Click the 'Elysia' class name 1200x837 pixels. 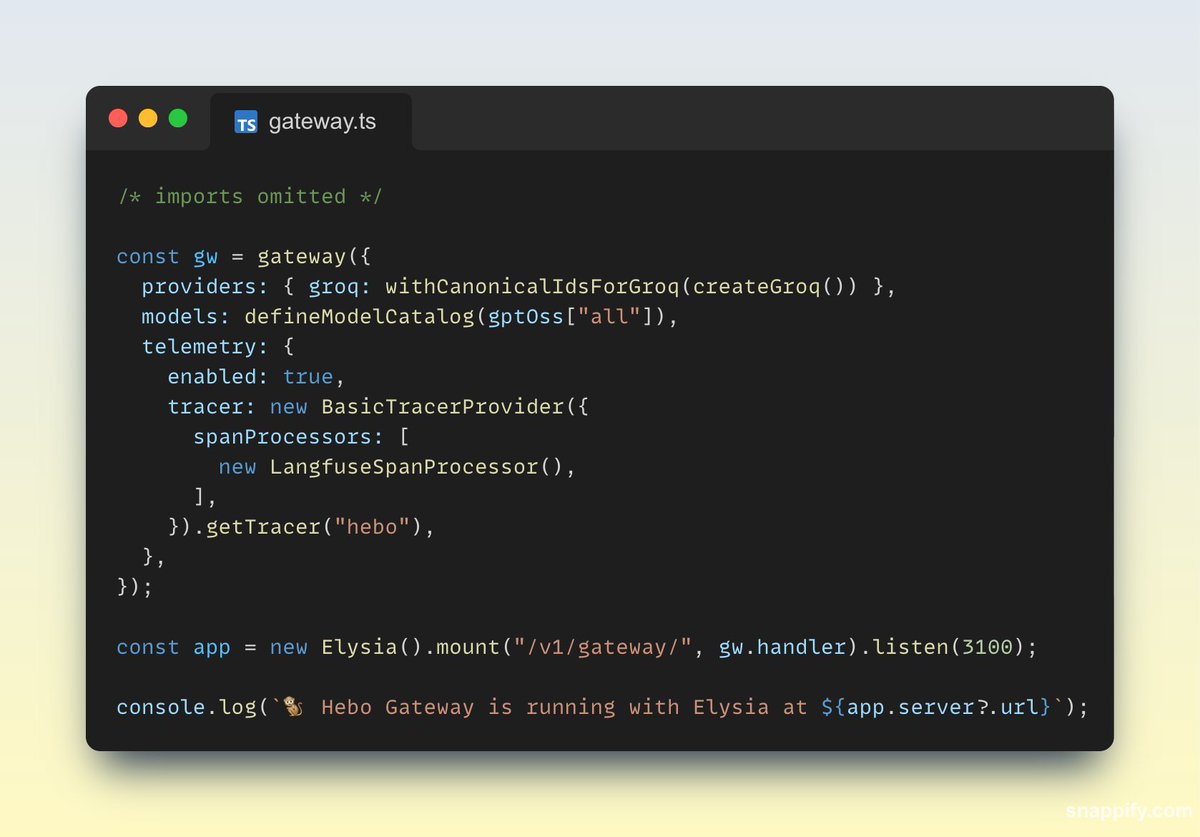359,647
